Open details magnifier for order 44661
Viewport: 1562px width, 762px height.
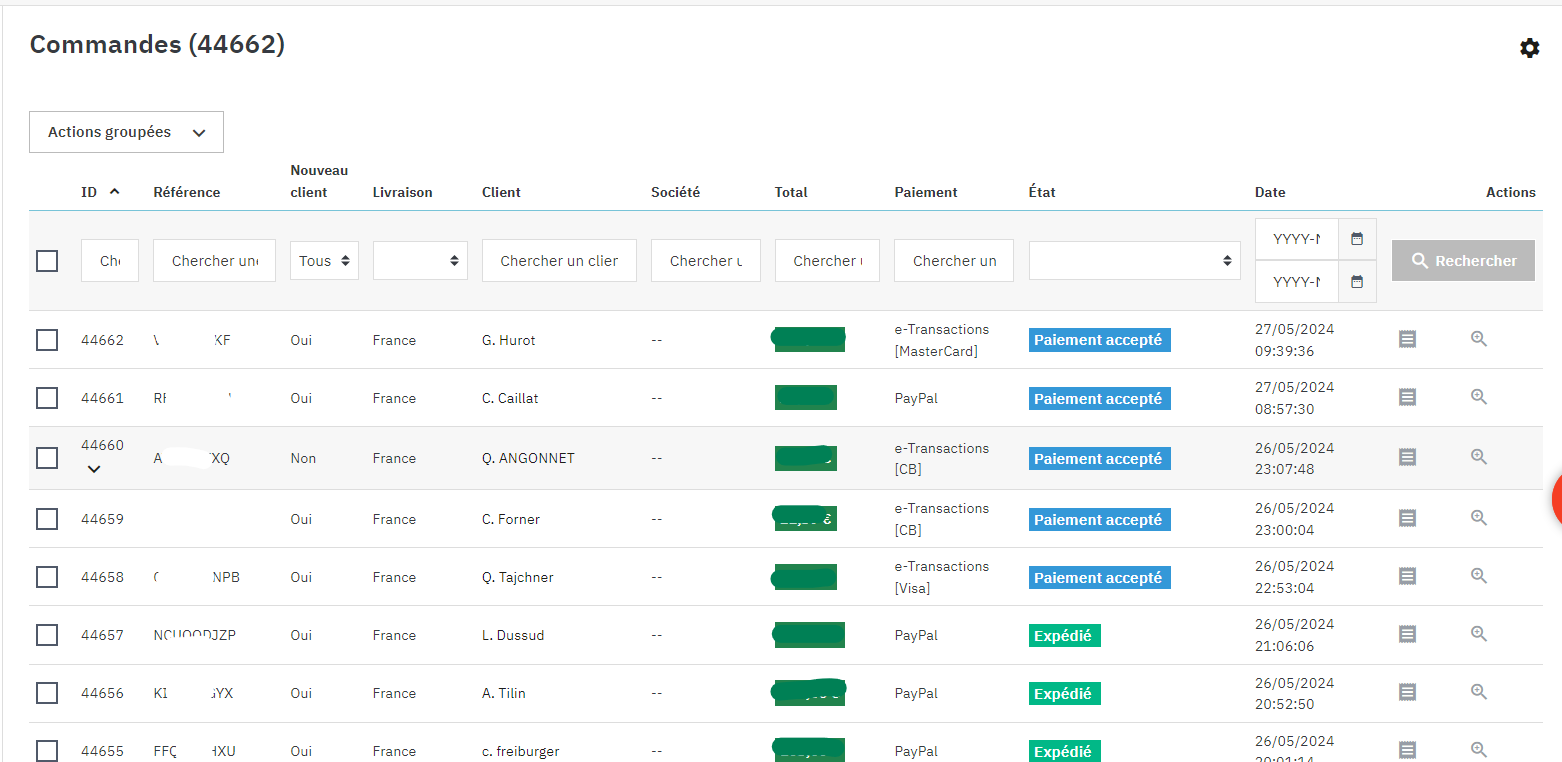(1479, 397)
